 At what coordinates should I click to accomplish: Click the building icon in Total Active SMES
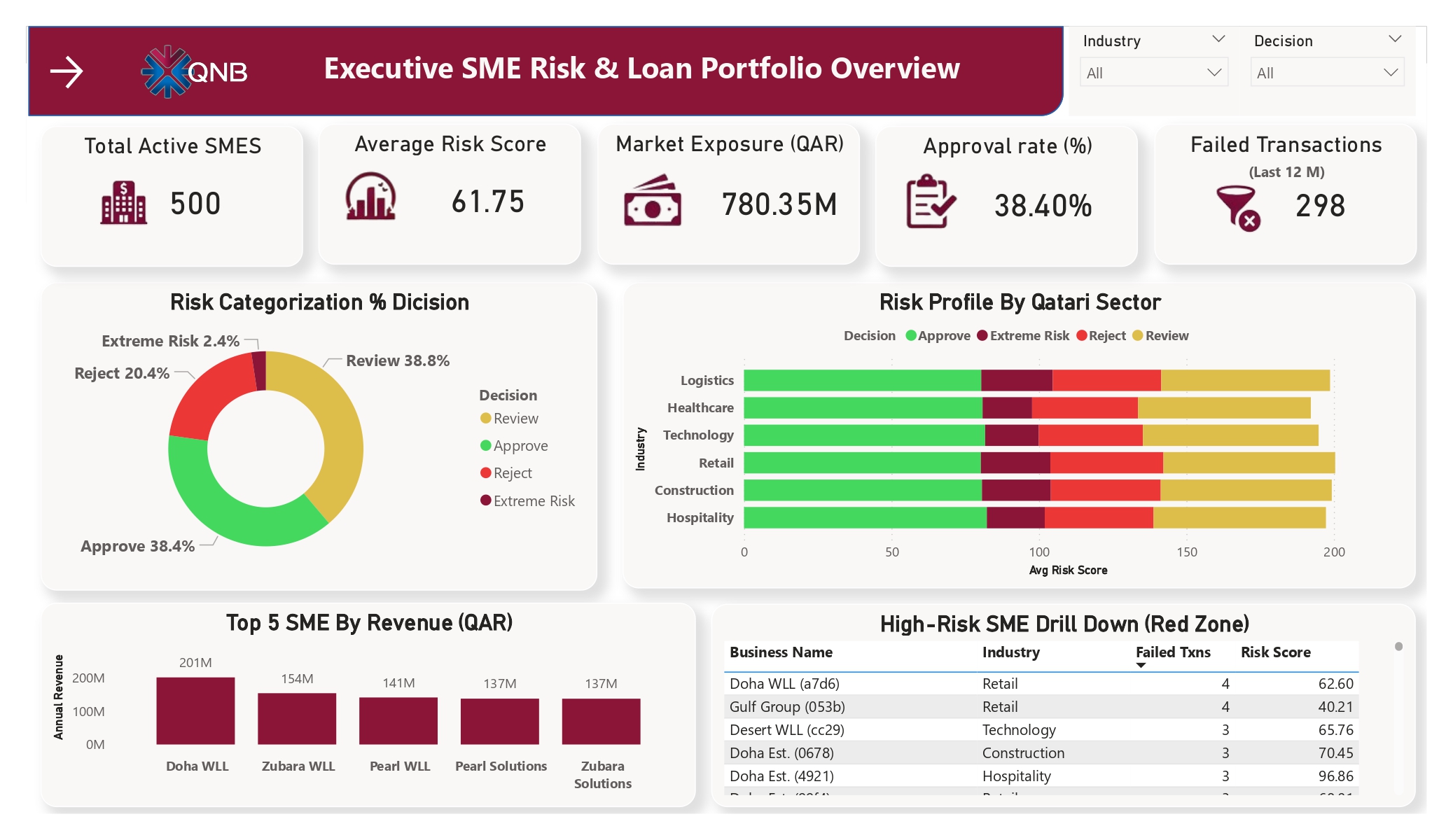[x=123, y=203]
